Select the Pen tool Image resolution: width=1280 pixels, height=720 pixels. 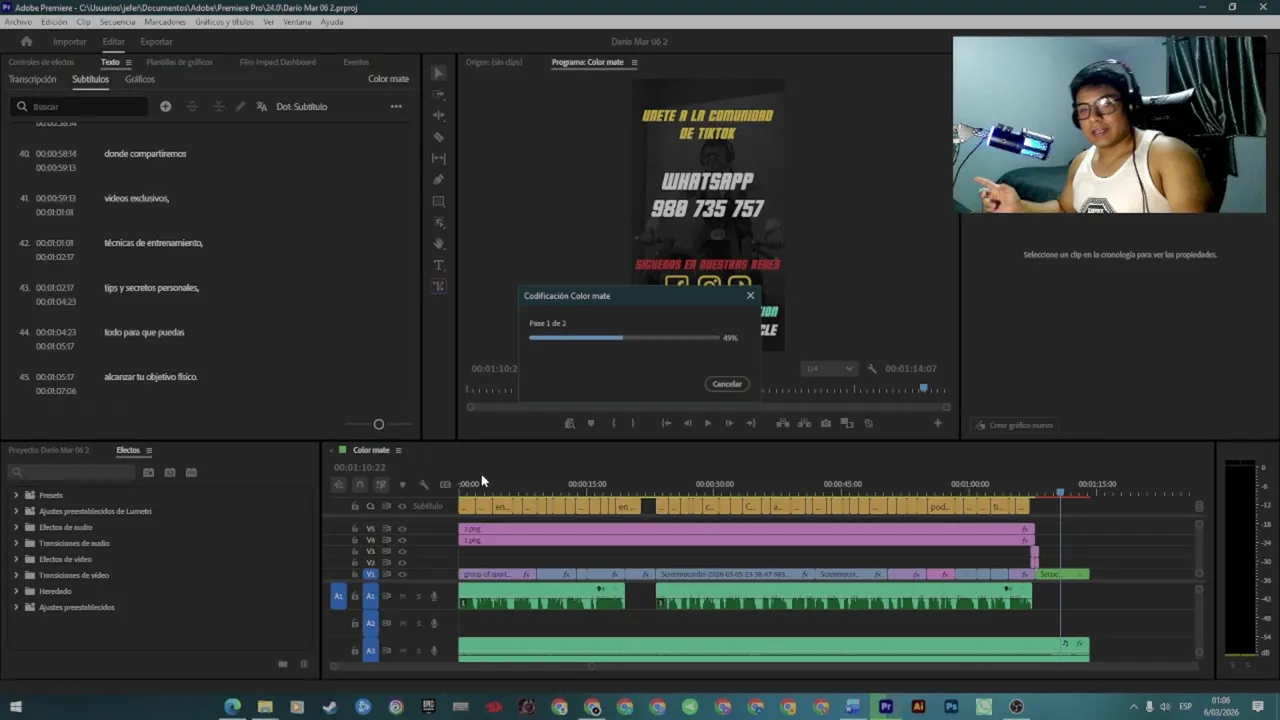(438, 180)
